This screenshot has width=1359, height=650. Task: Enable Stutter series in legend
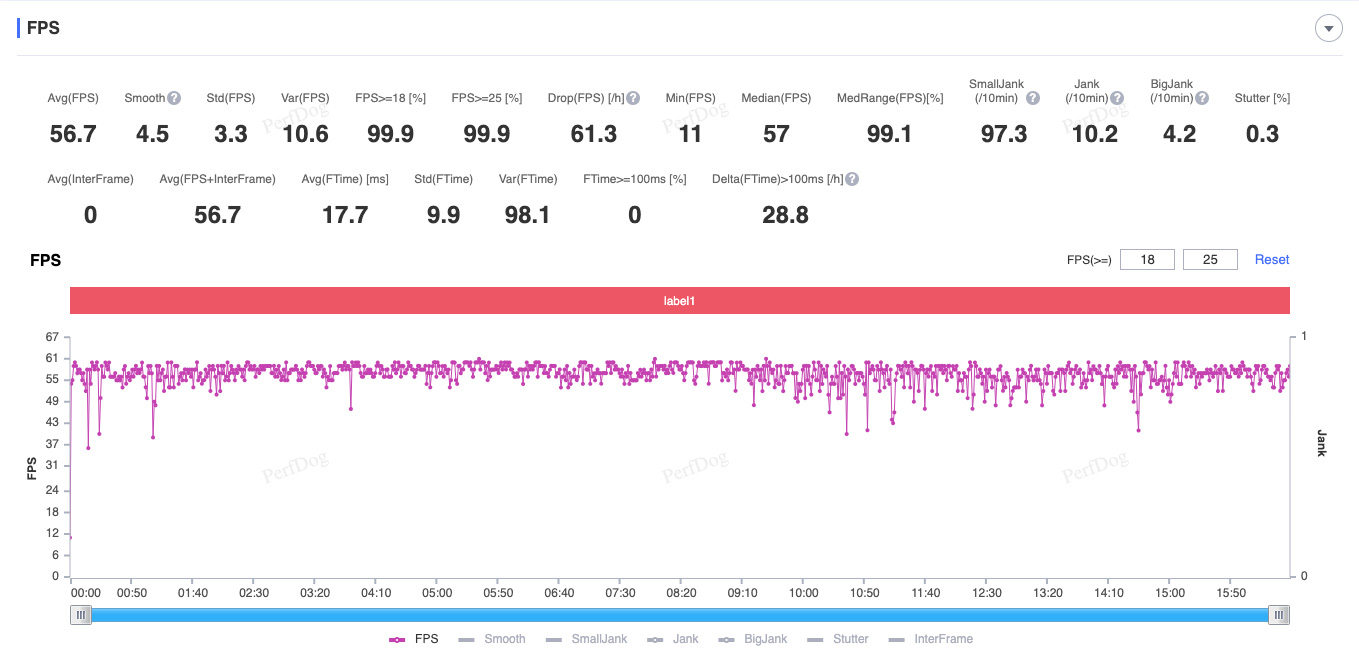(837, 639)
